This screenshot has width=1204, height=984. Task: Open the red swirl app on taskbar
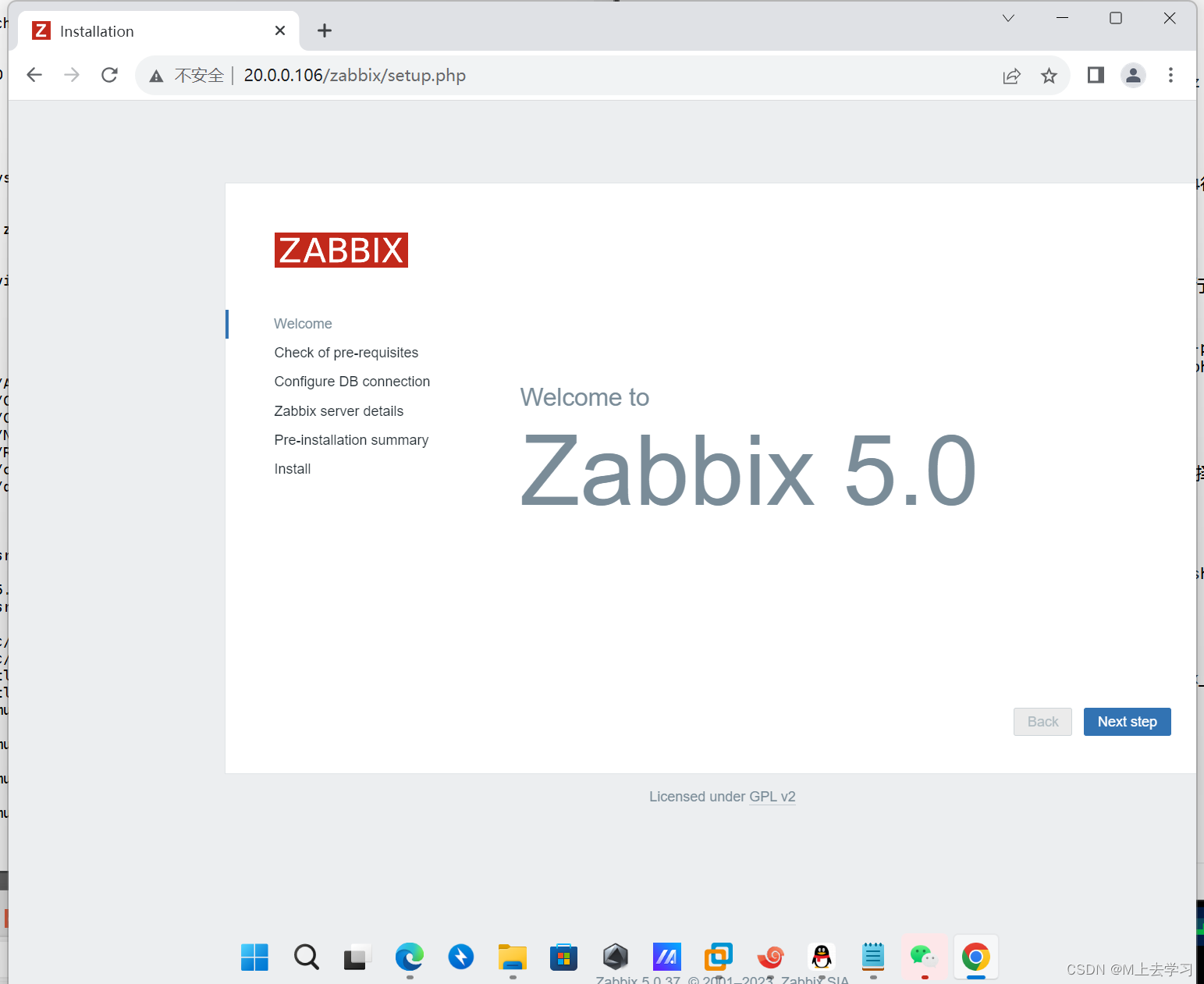[x=770, y=957]
